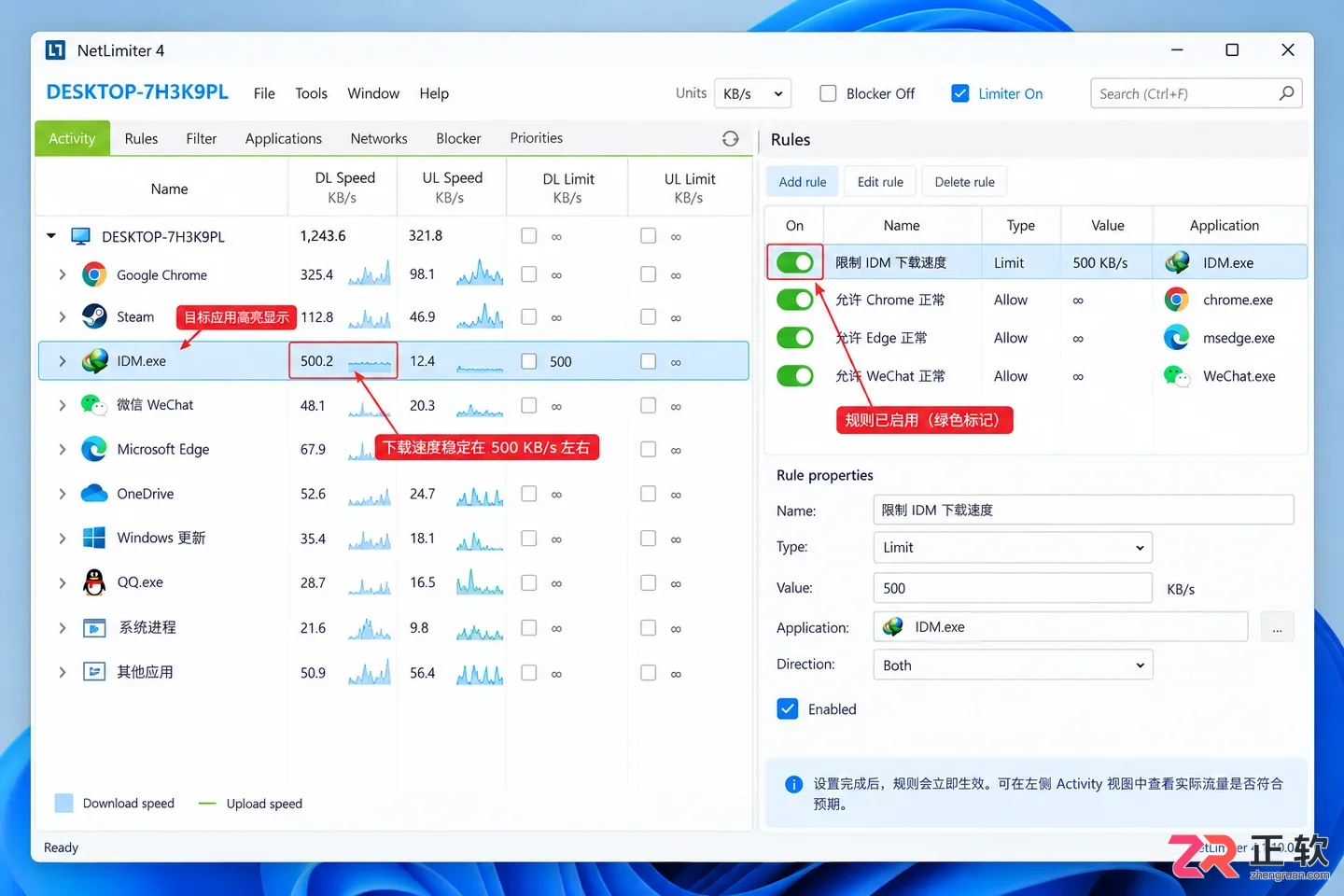1344x896 pixels.
Task: Tick the DL Limit checkbox for IDM.exe
Action: [529, 361]
